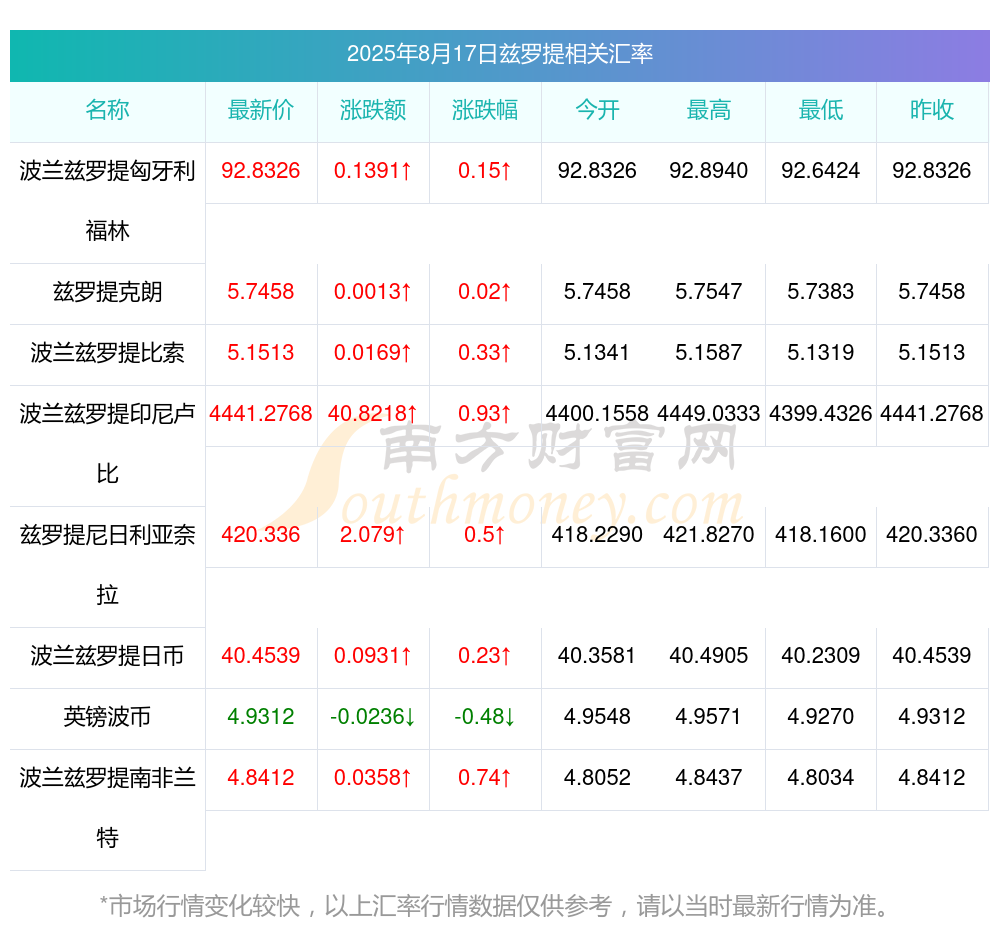Click the high value 421.8270
The image size is (1000, 937).
point(709,535)
